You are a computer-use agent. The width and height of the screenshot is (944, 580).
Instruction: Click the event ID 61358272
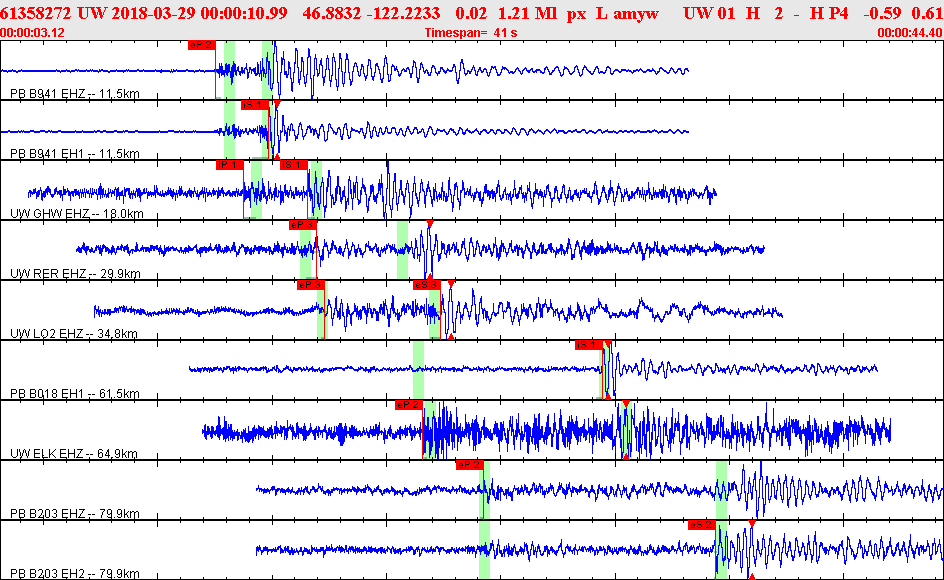[x=36, y=13]
